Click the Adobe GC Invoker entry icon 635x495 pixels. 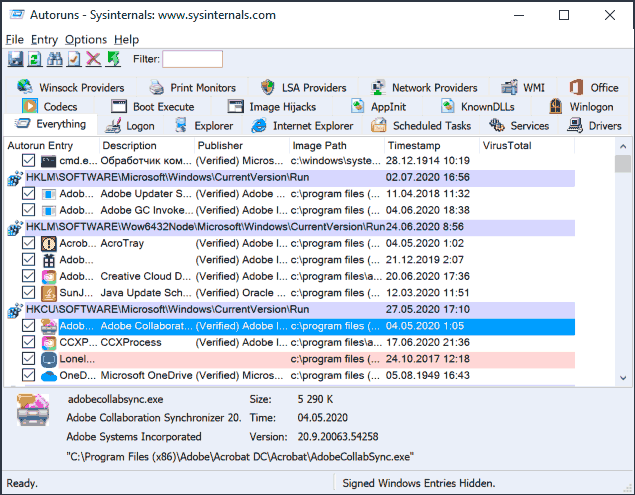[x=49, y=211]
